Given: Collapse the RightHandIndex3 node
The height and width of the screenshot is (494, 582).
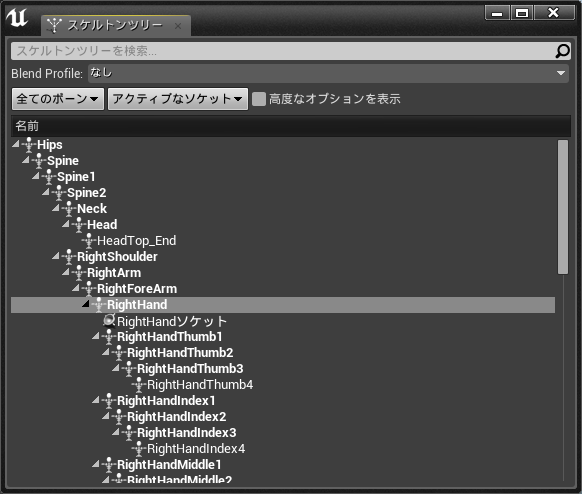Looking at the screenshot, I should pos(116,432).
